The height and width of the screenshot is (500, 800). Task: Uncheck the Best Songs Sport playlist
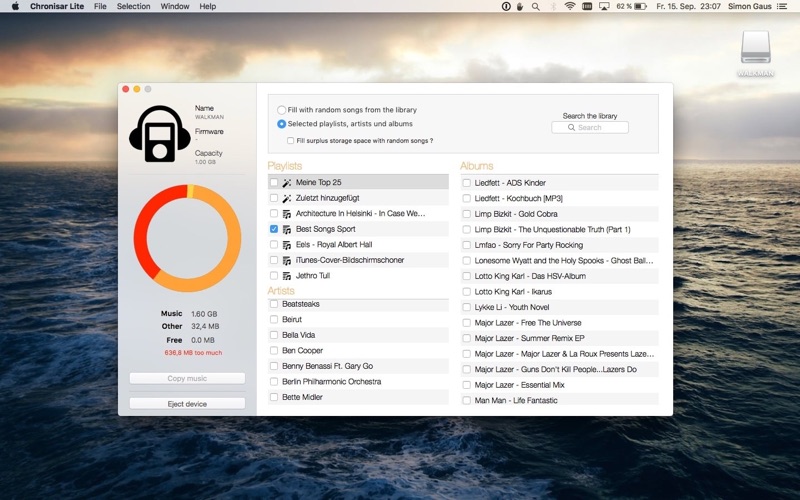click(x=274, y=229)
